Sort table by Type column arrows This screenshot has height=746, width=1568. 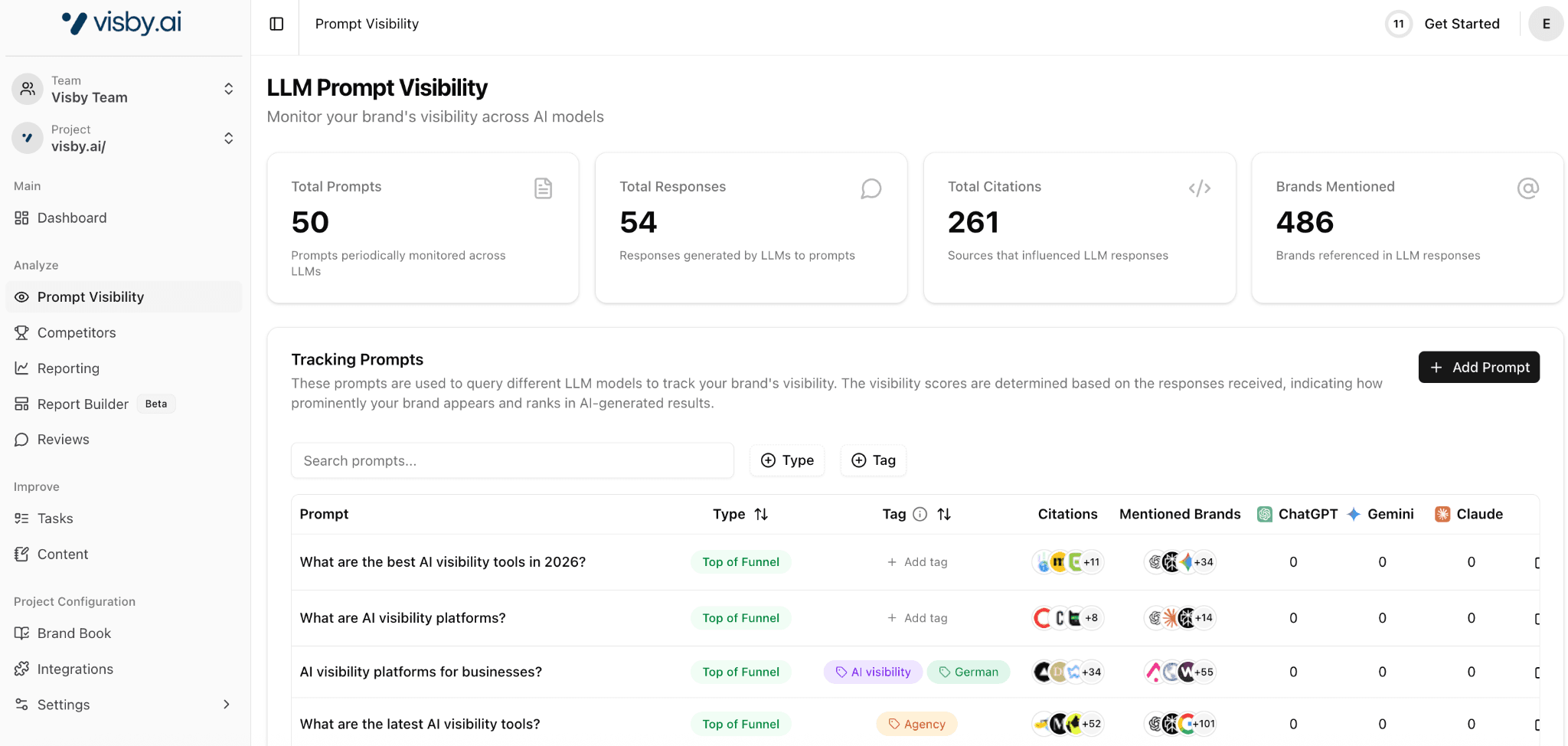pyautogui.click(x=761, y=515)
